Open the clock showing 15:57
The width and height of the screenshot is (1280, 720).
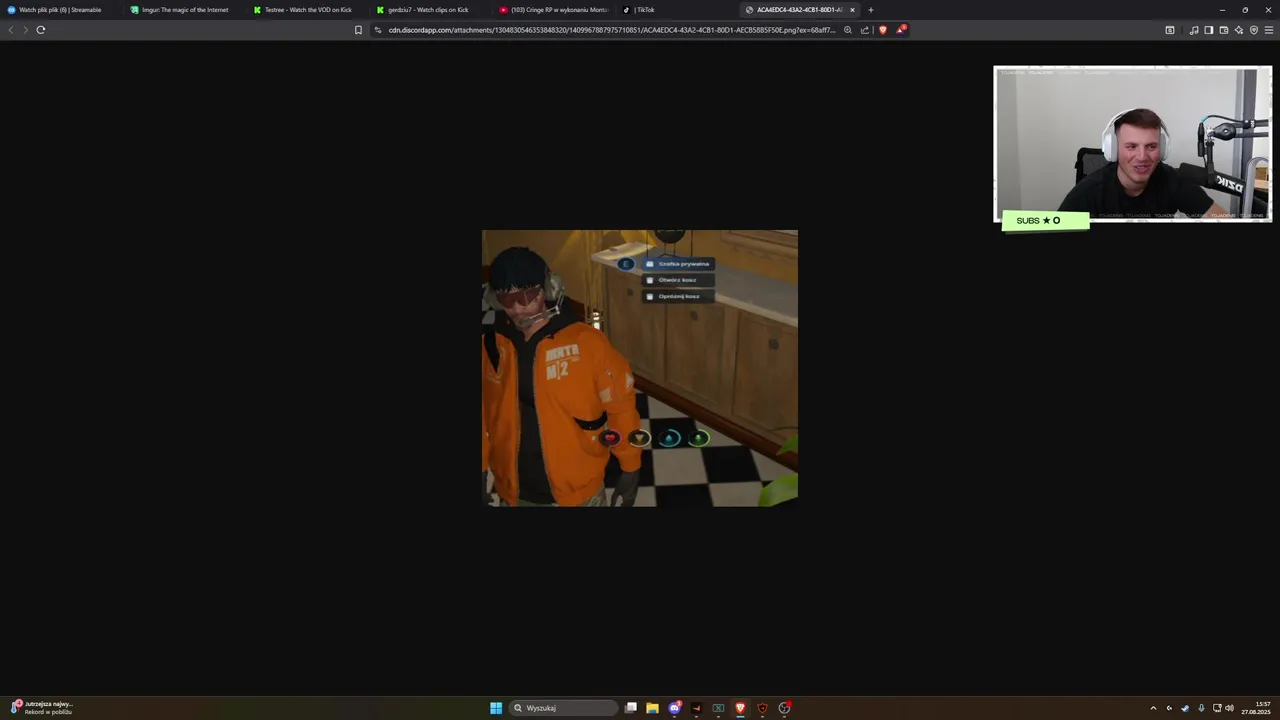click(x=1256, y=708)
